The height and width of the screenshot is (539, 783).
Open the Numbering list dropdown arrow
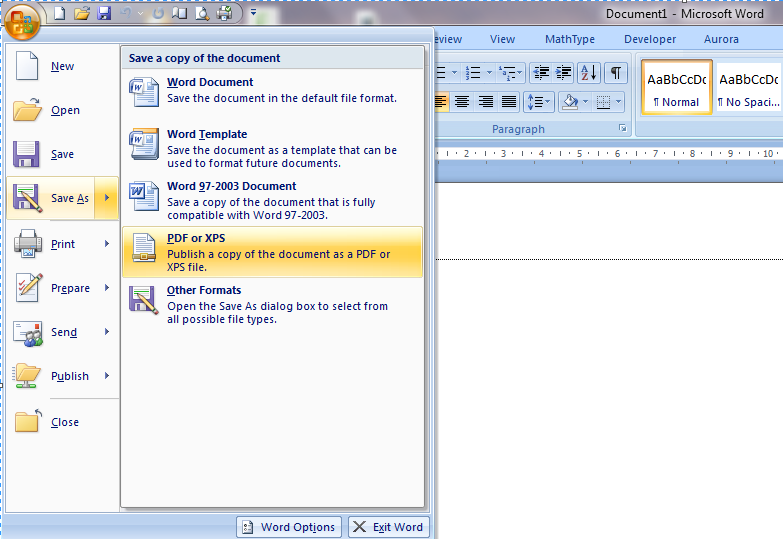[489, 73]
